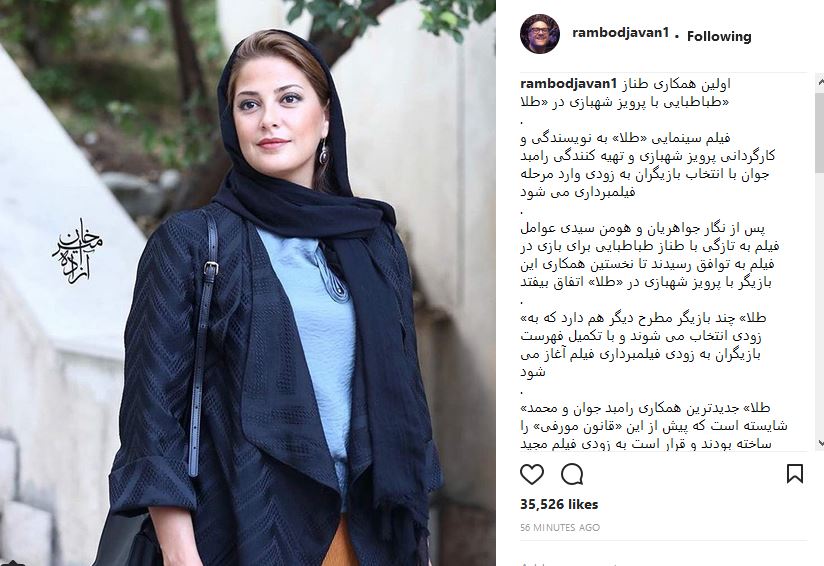The image size is (824, 566).
Task: Open comments via the speech bubble icon
Action: click(x=572, y=474)
